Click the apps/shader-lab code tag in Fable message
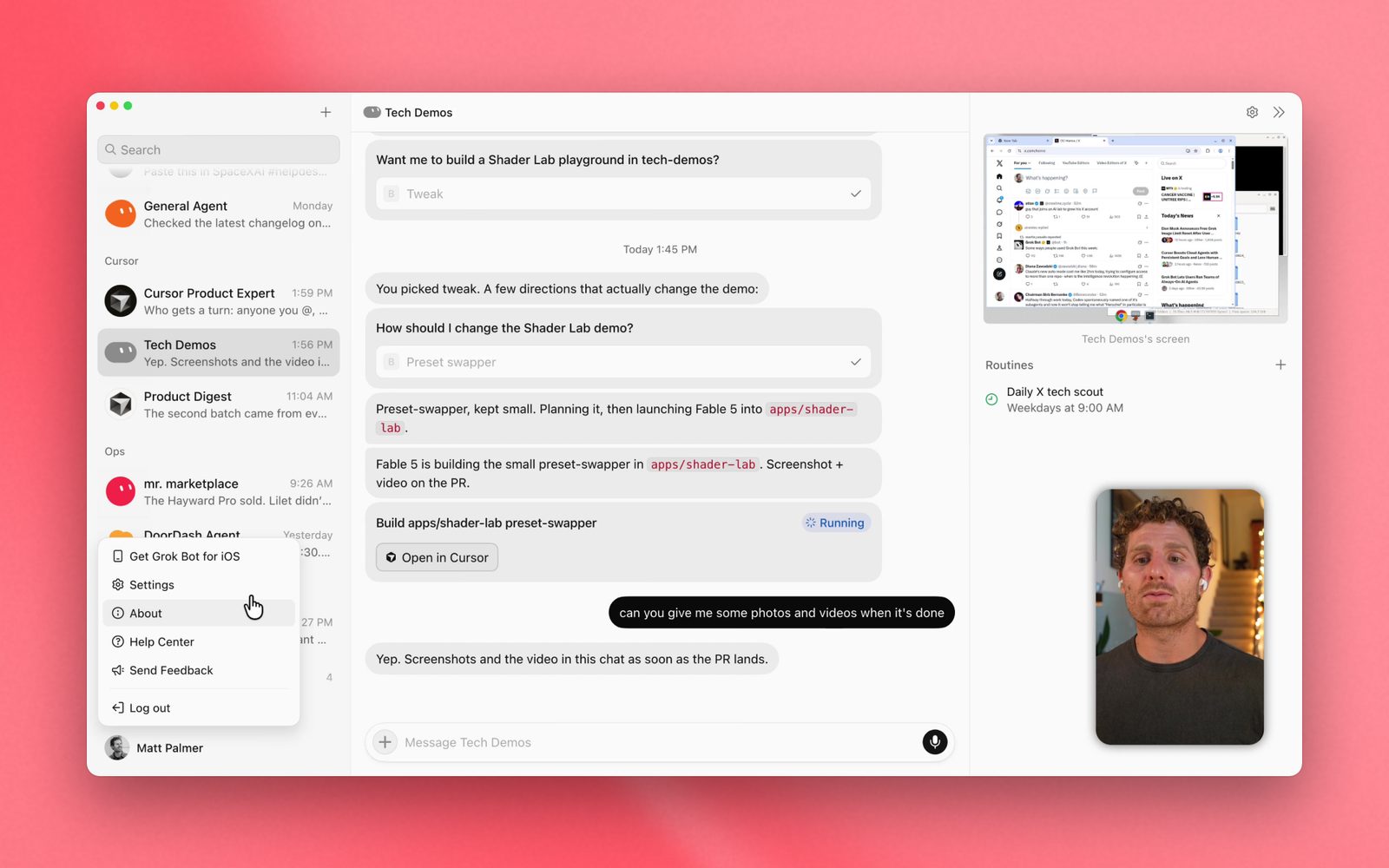1389x868 pixels. click(703, 464)
